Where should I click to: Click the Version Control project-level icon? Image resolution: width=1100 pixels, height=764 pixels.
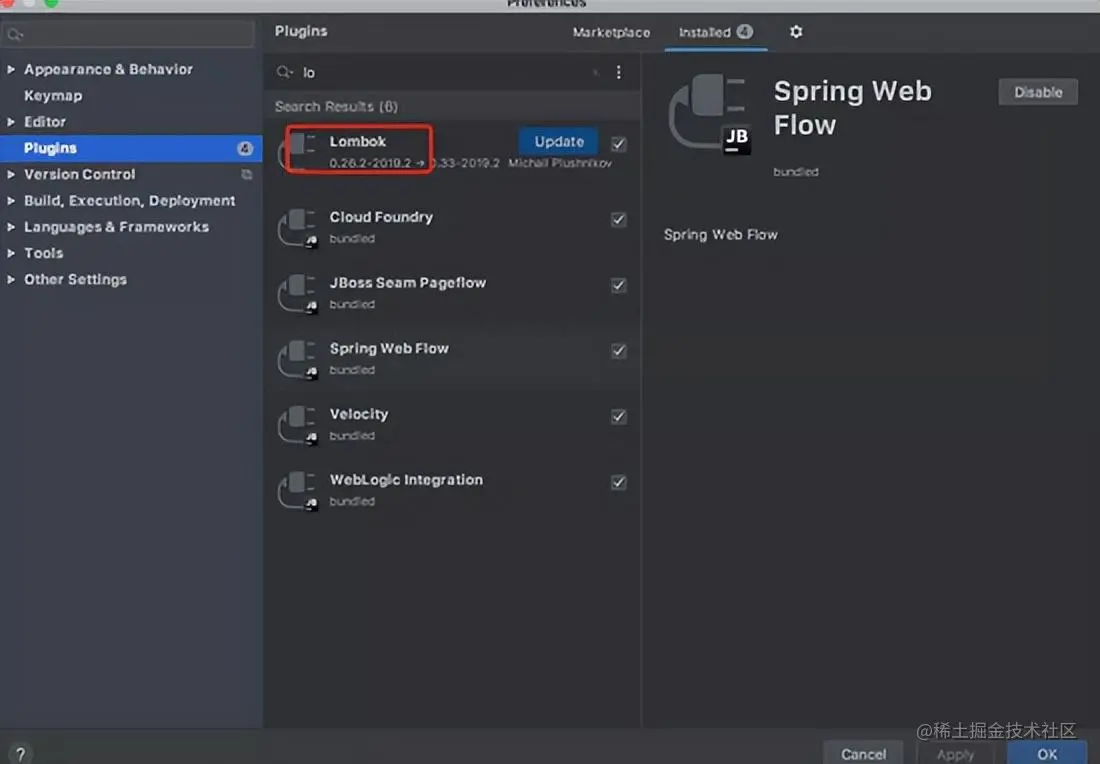(x=247, y=174)
